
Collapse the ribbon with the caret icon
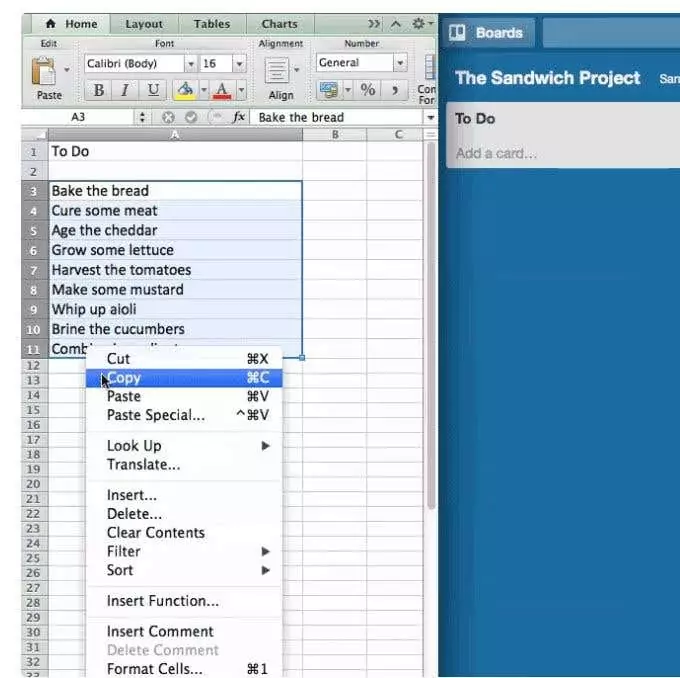tap(396, 24)
